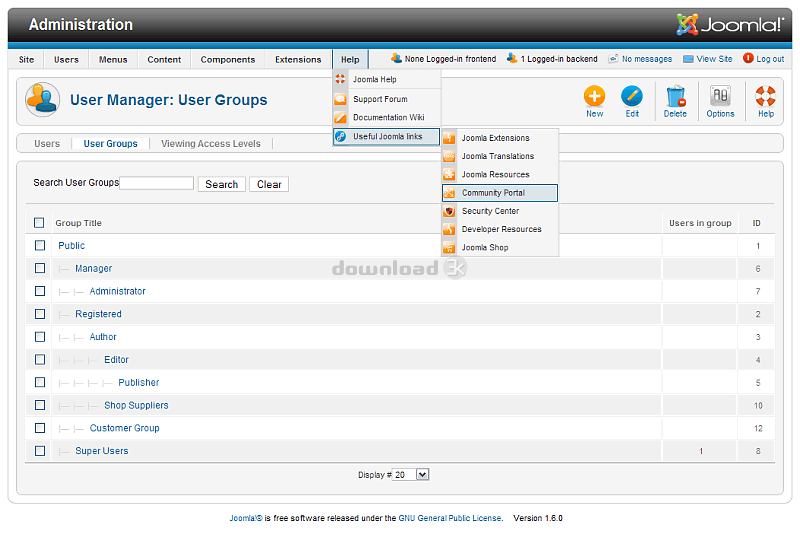
Task: Click the Community Portal submenu icon
Action: (449, 193)
